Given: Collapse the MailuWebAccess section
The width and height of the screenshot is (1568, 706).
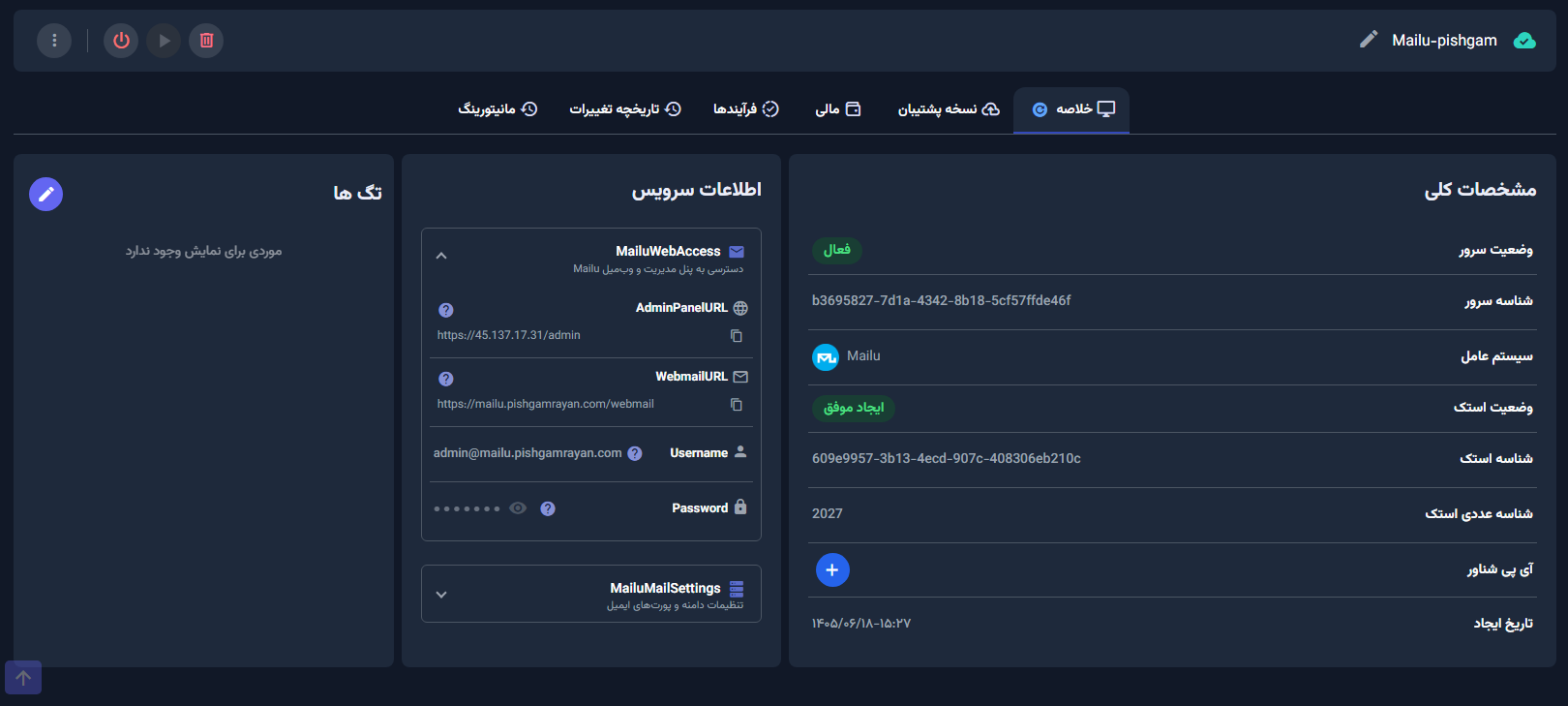Looking at the screenshot, I should (x=441, y=256).
